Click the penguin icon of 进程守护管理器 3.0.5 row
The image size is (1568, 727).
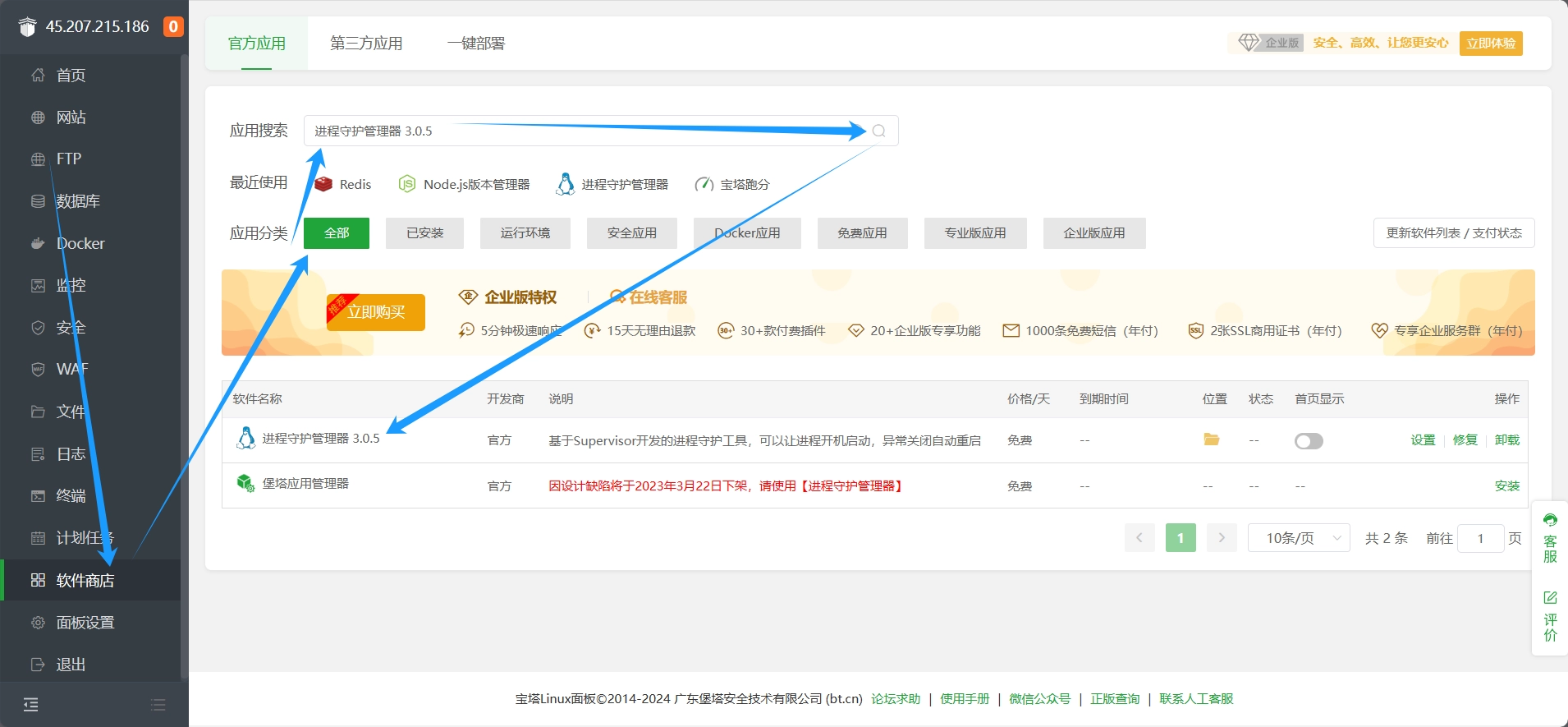coord(245,439)
